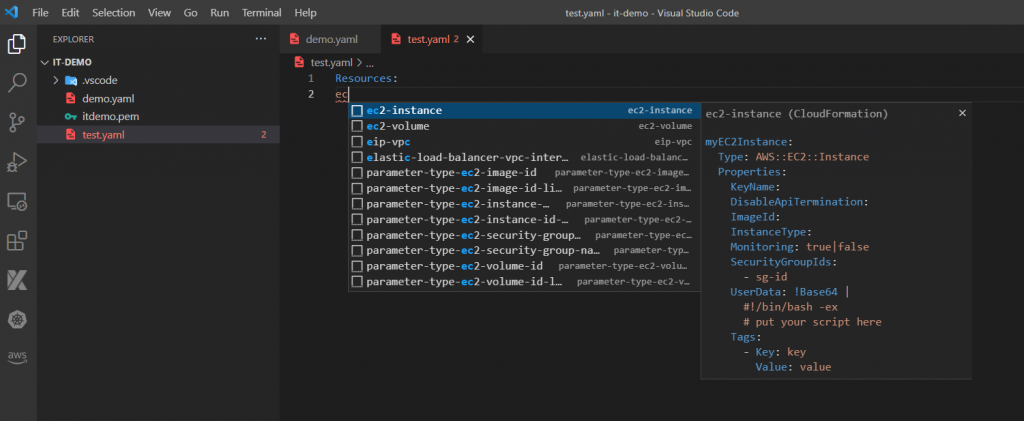Open Run and Debug view
The height and width of the screenshot is (421, 1024).
(17, 162)
